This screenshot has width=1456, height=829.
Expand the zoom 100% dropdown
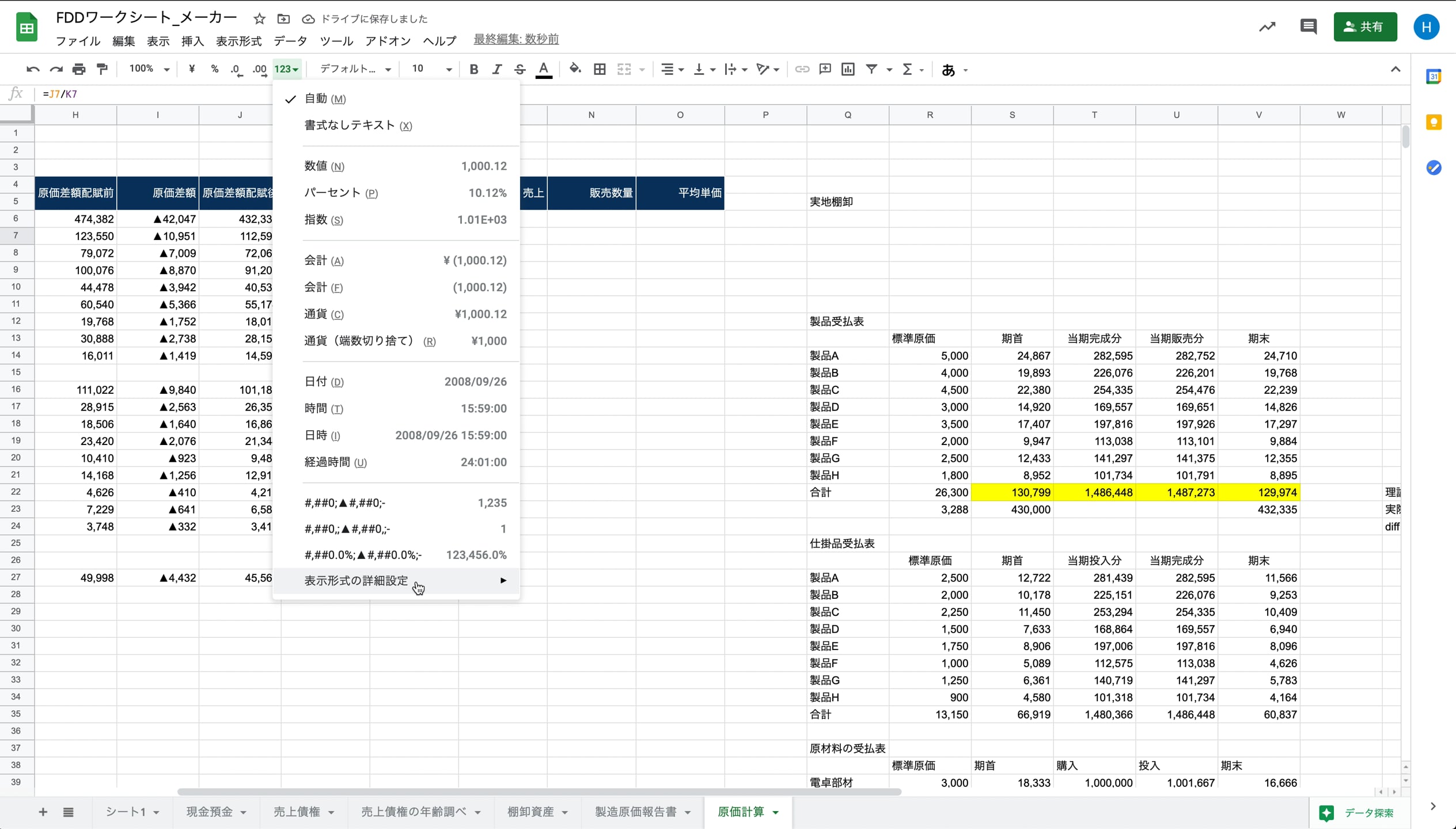point(149,69)
